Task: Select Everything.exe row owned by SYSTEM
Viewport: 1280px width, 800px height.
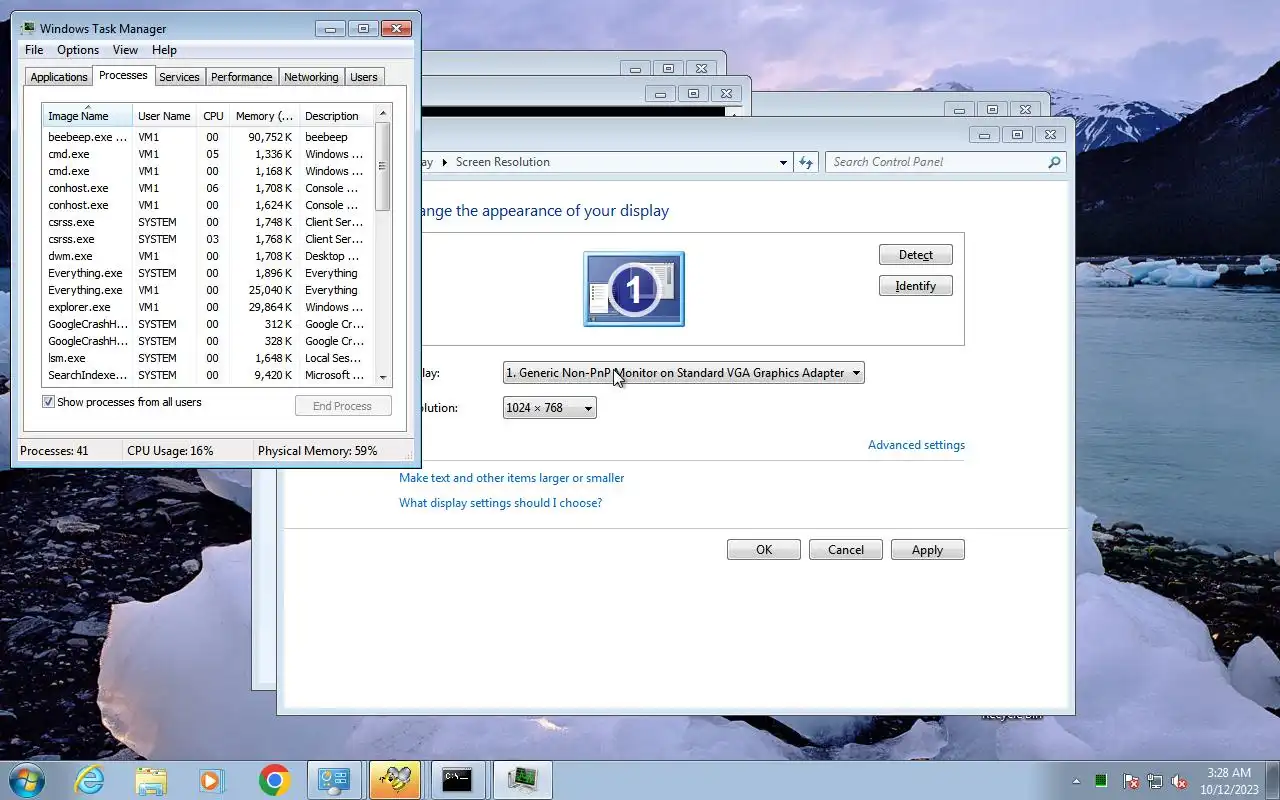Action: [x=208, y=273]
